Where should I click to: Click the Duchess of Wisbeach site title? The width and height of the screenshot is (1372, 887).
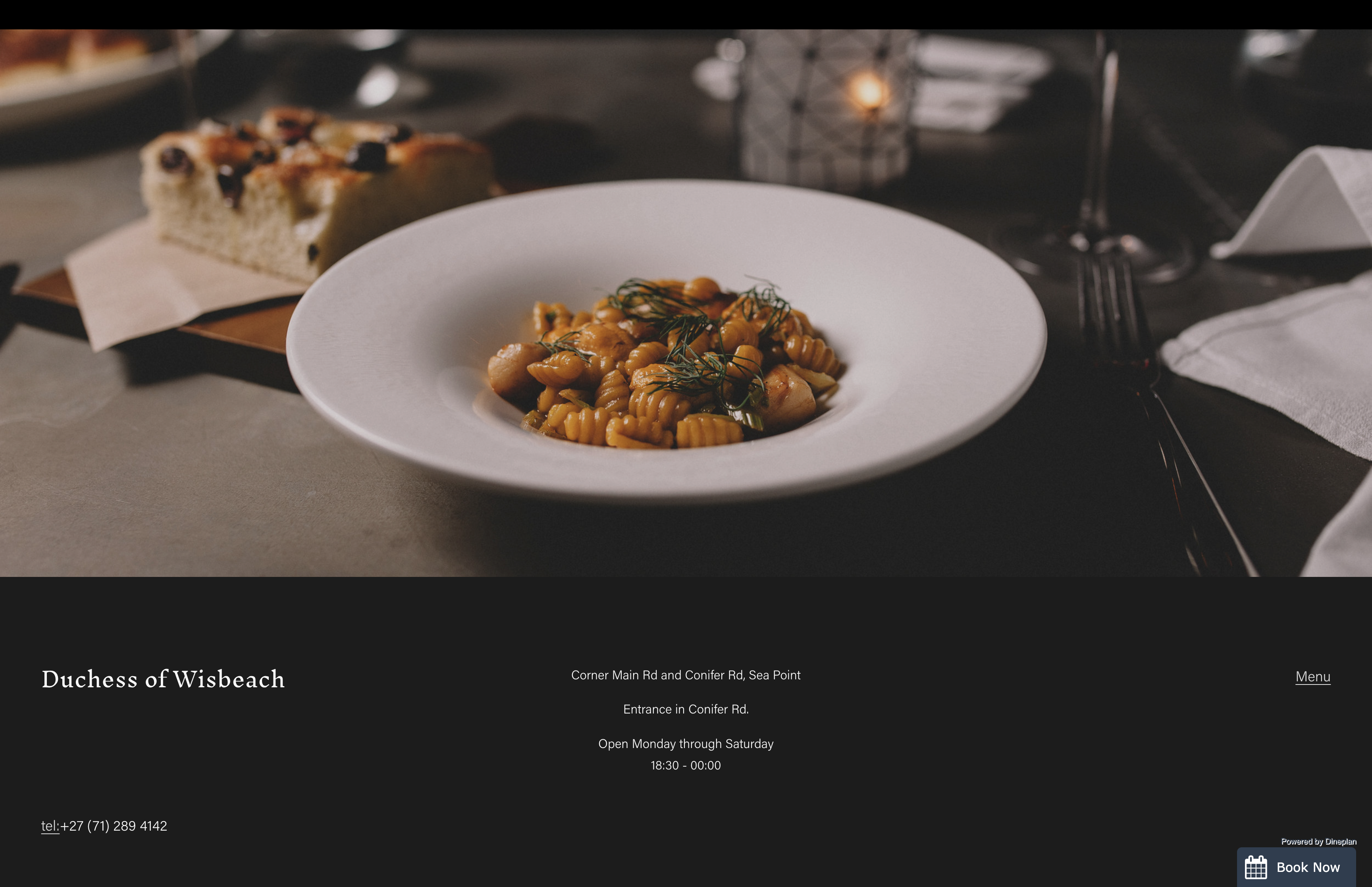pyautogui.click(x=164, y=679)
